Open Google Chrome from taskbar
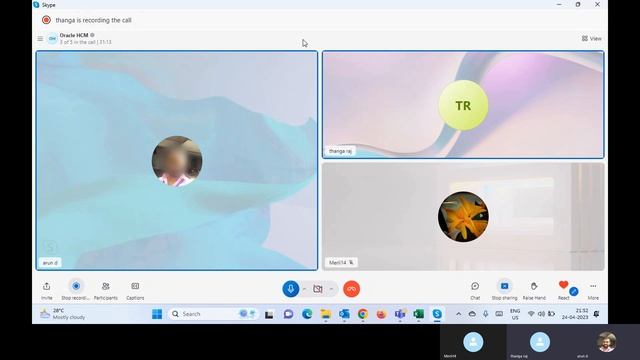The height and width of the screenshot is (360, 640). (x=362, y=314)
